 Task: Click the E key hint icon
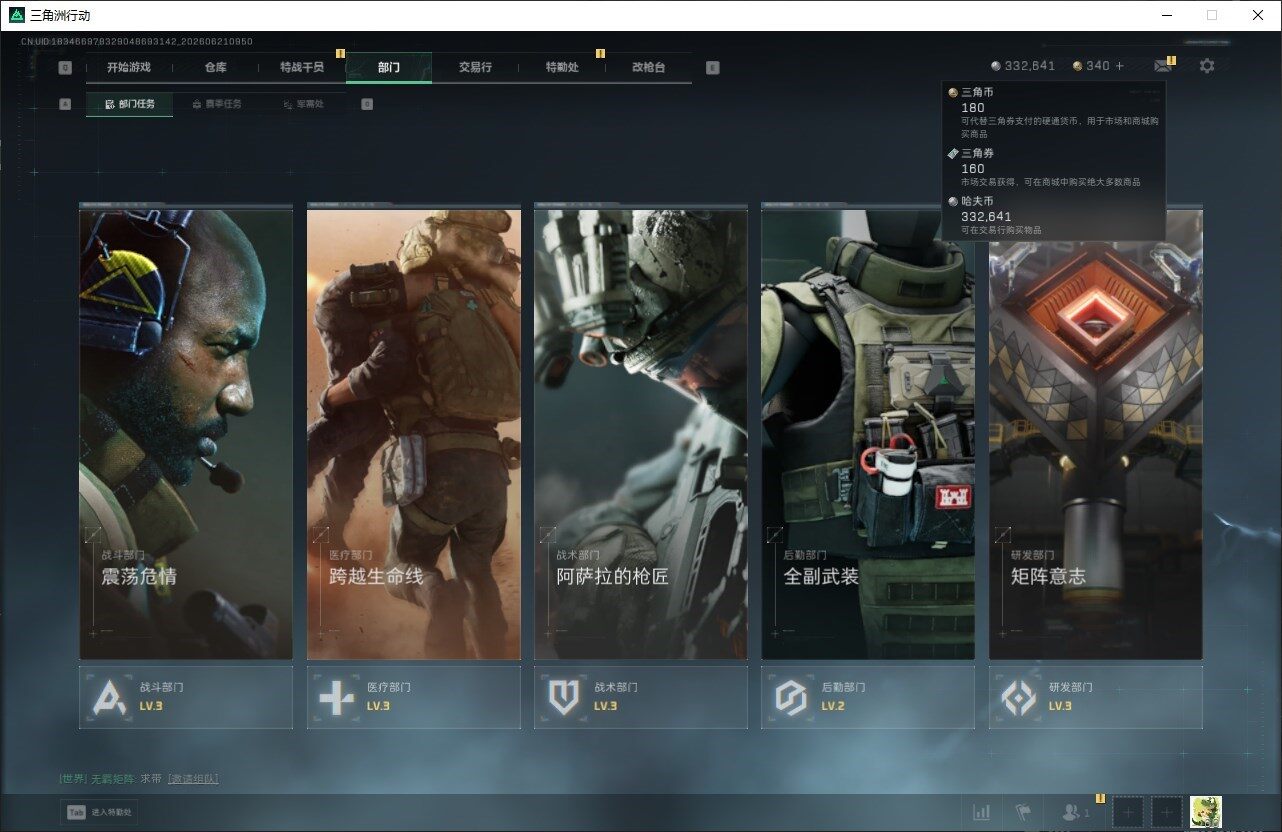[x=712, y=68]
